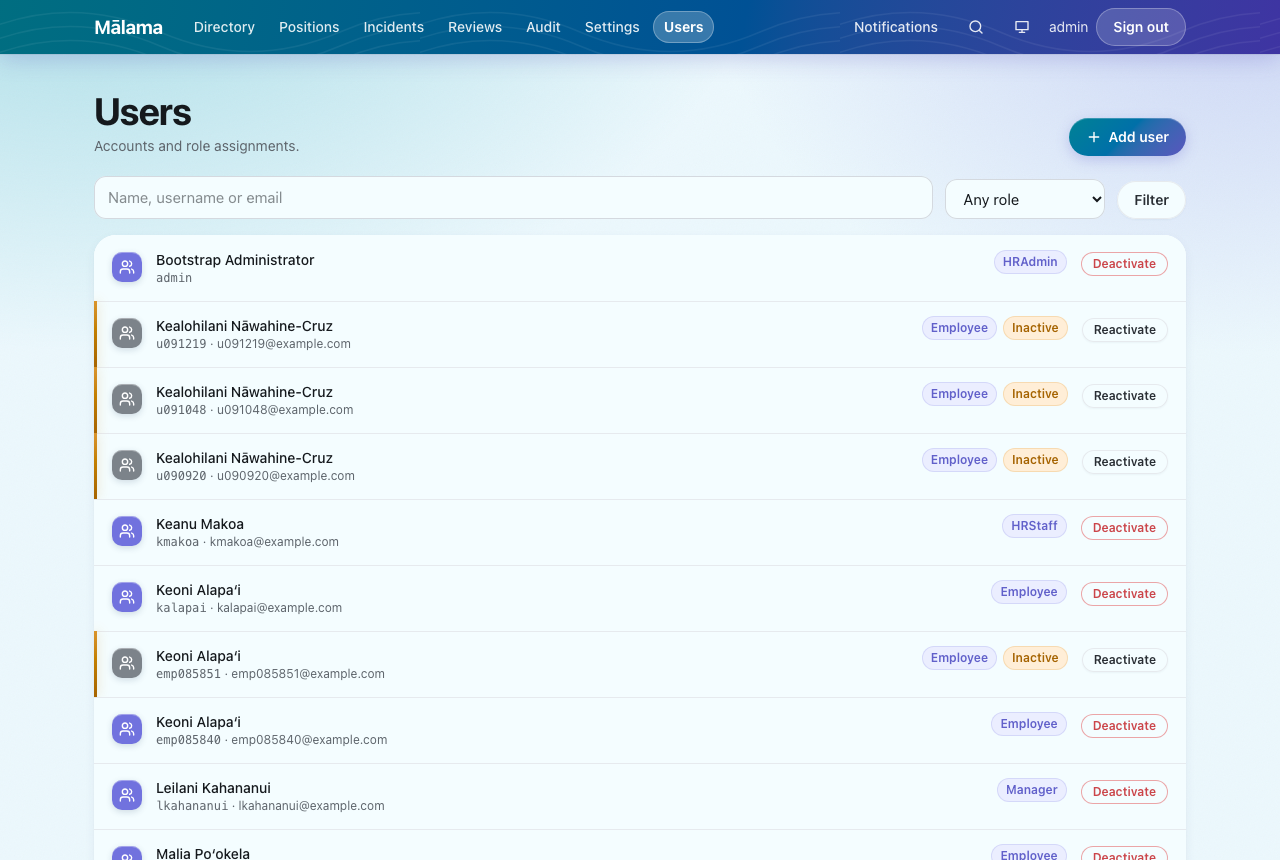Navigate to Reviews

(x=475, y=27)
